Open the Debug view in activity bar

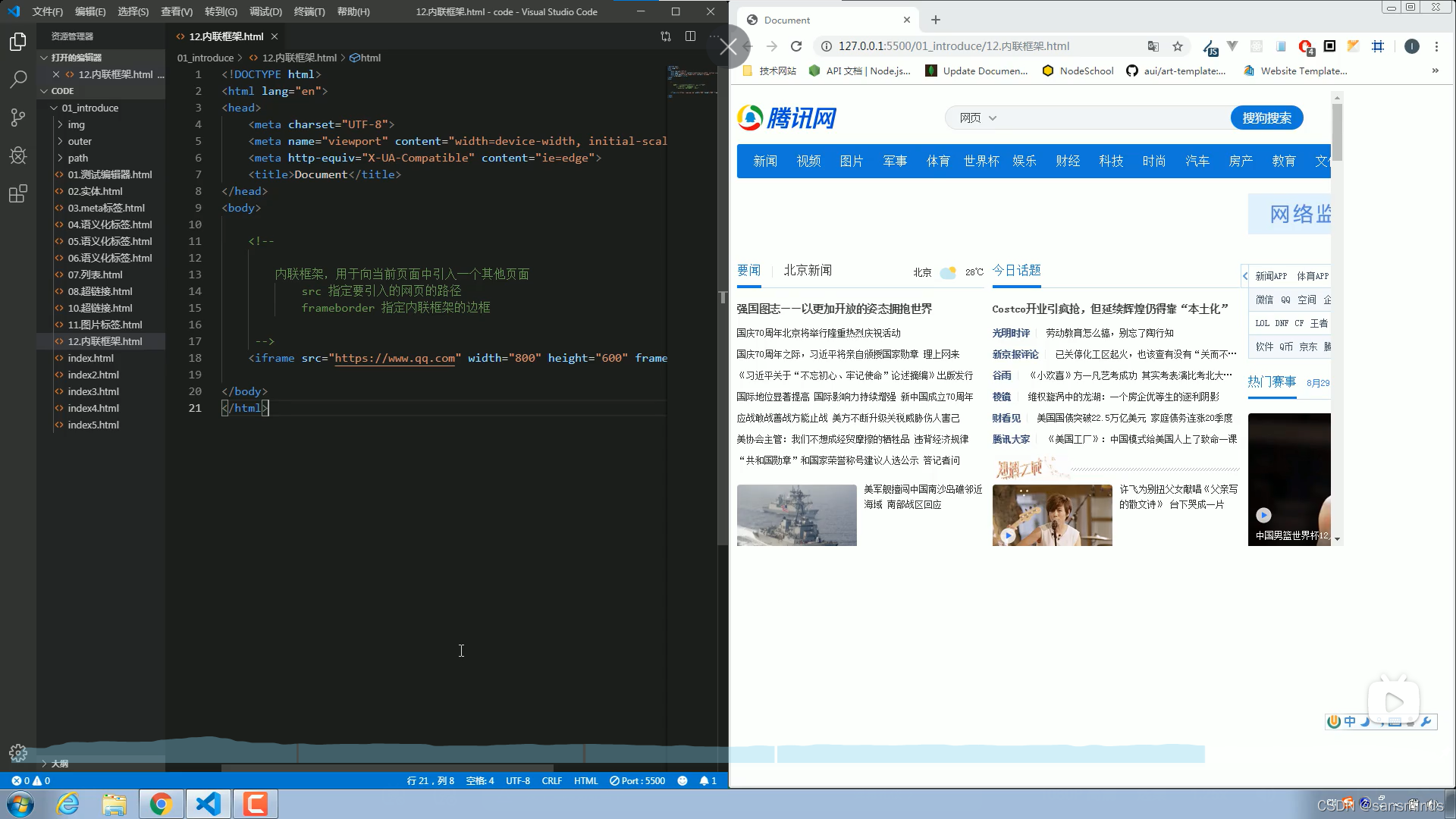[18, 155]
